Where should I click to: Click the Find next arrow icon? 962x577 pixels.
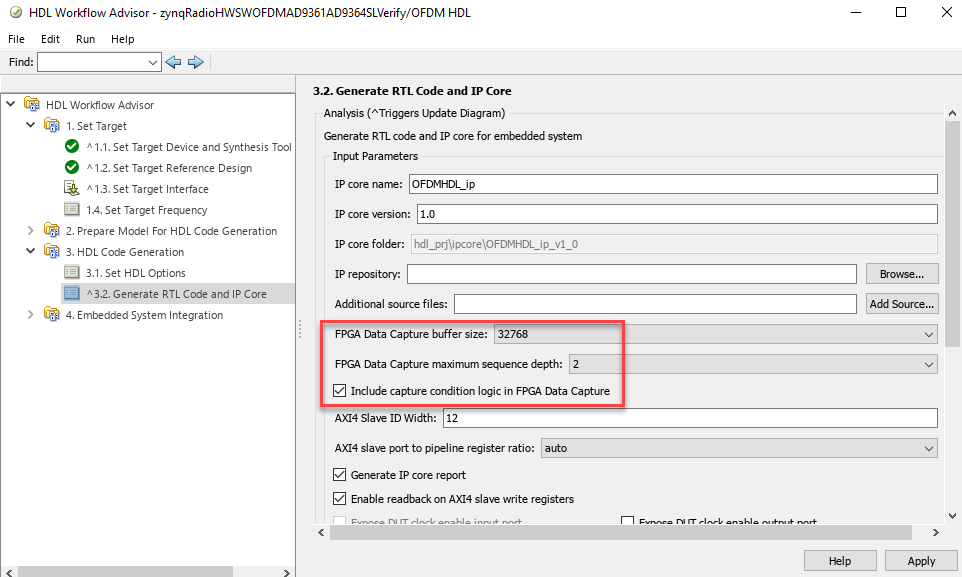point(196,62)
